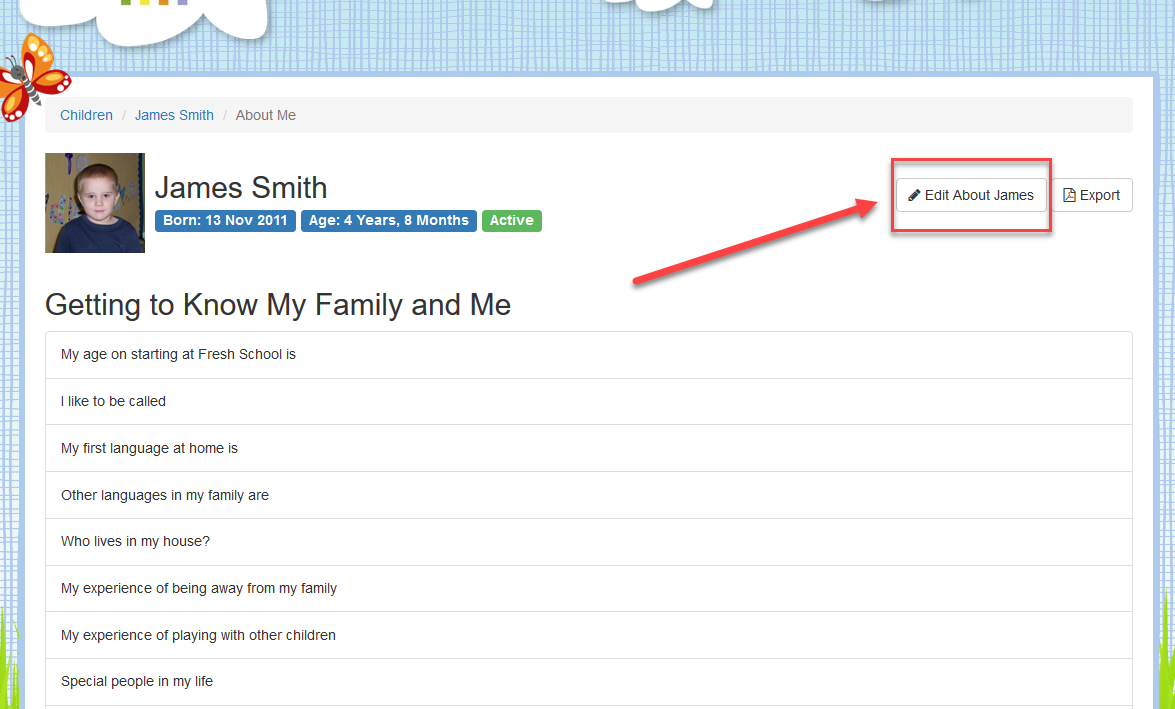Select row 'My experience of being away from my family'
Screen dimensions: 1175x709
(589, 588)
